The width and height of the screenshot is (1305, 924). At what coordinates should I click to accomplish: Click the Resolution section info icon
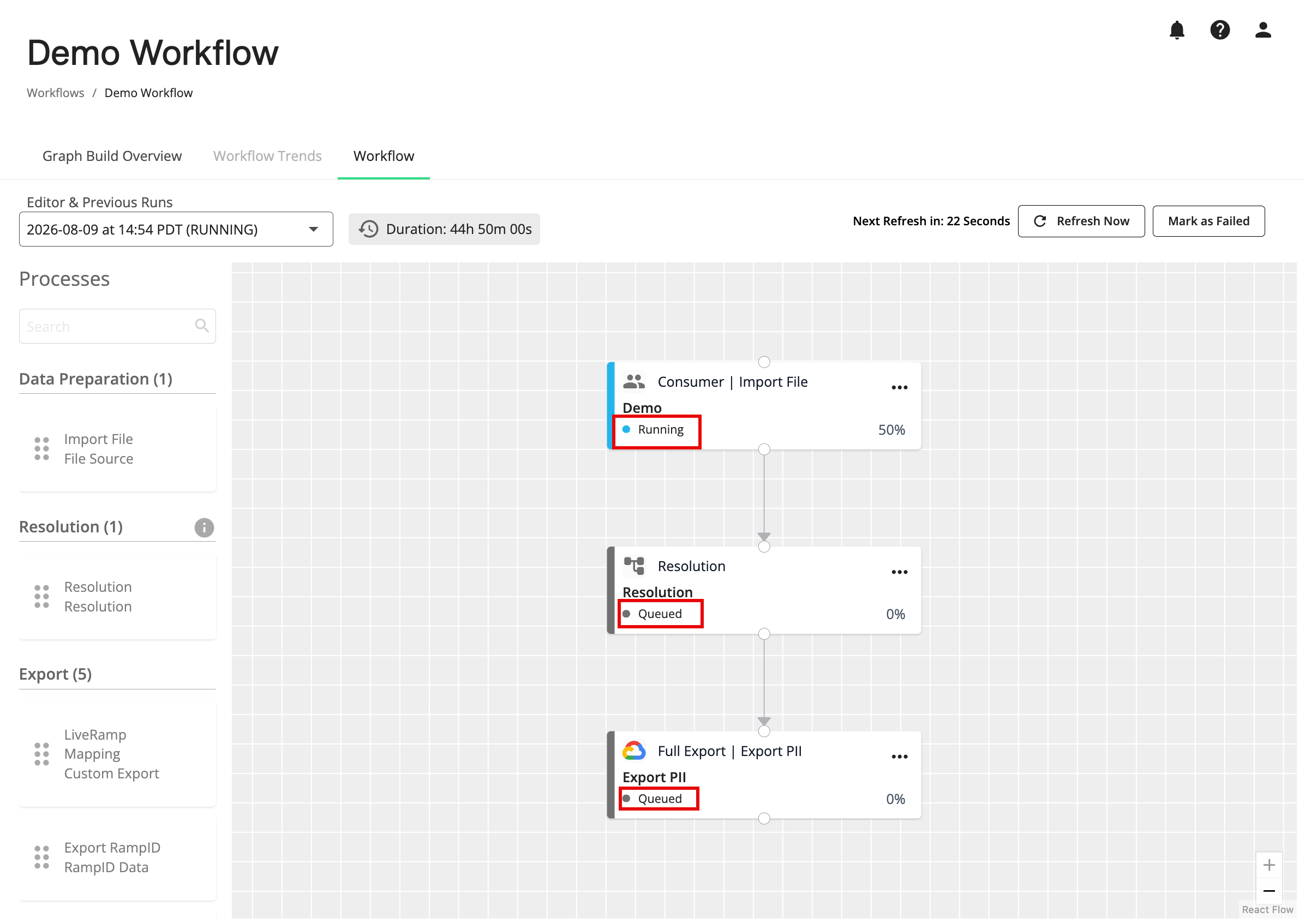tap(204, 527)
